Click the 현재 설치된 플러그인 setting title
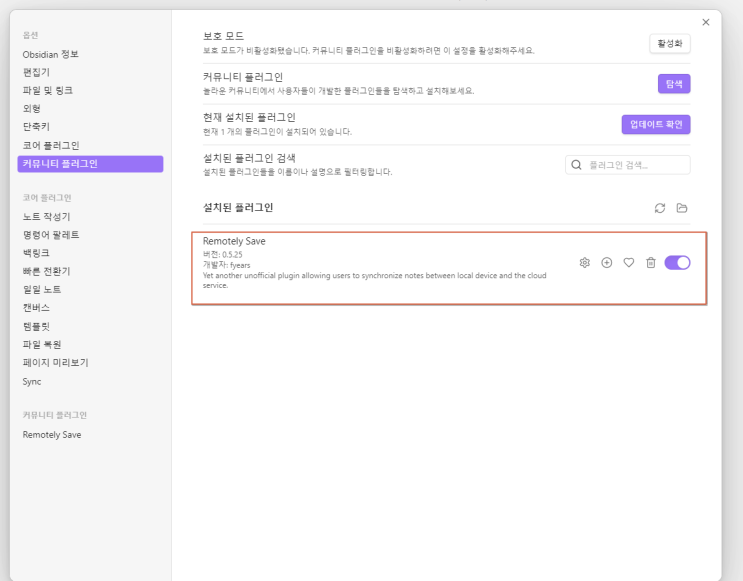743x581 pixels. point(249,117)
